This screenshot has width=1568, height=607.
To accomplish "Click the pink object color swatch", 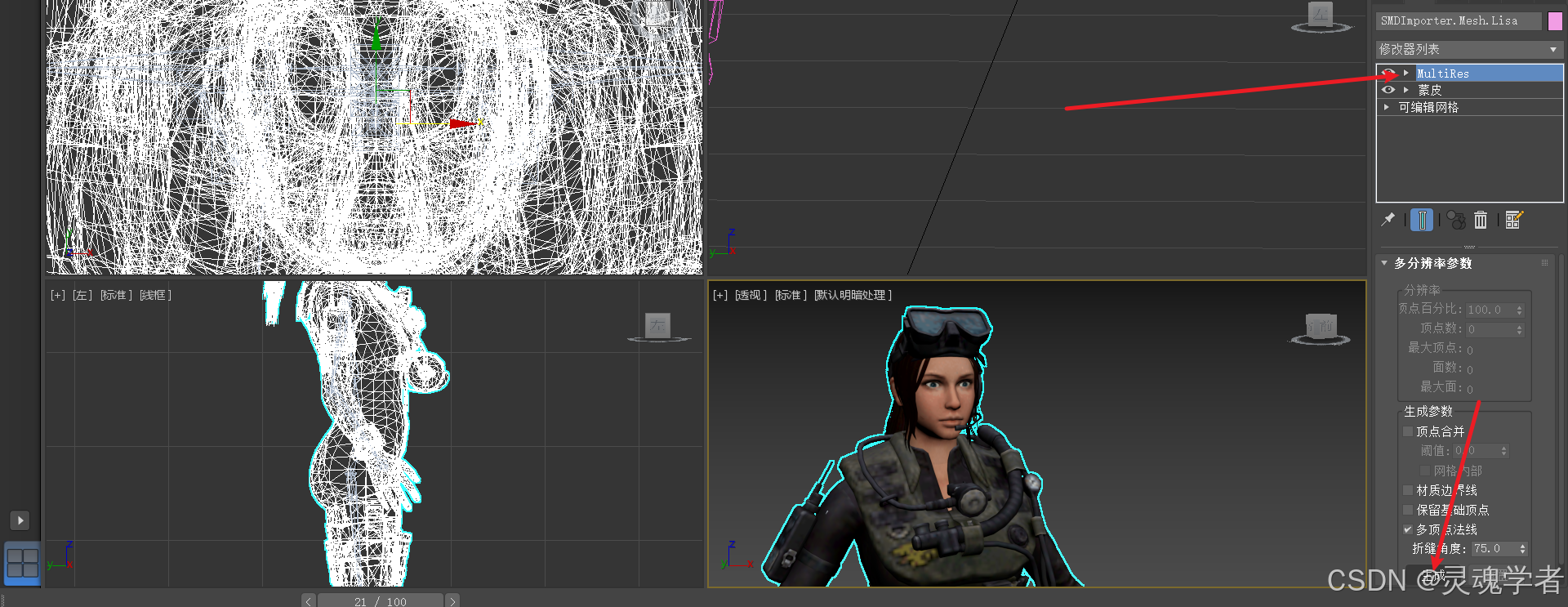I will point(1555,21).
